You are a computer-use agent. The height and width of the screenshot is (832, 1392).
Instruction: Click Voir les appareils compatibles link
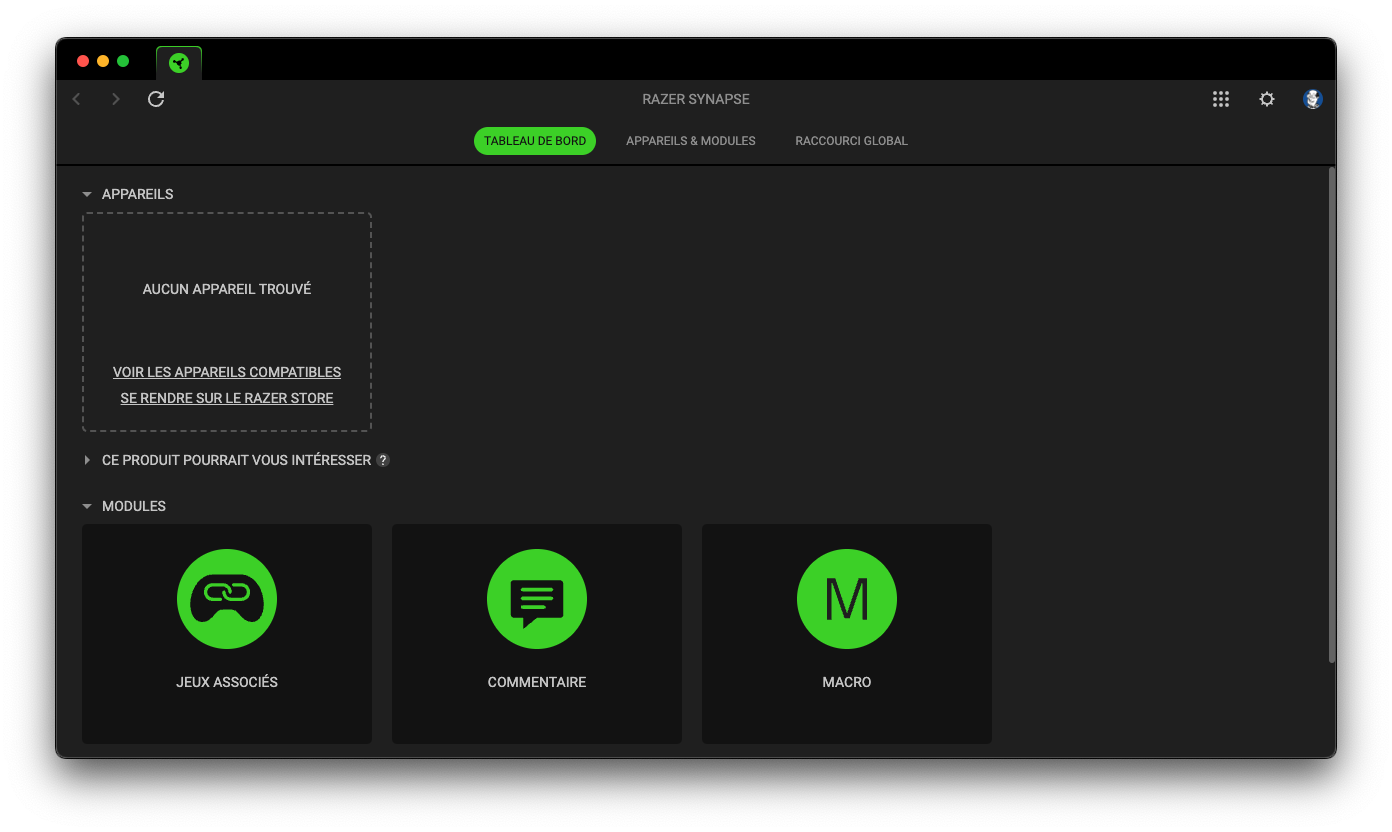tap(227, 372)
